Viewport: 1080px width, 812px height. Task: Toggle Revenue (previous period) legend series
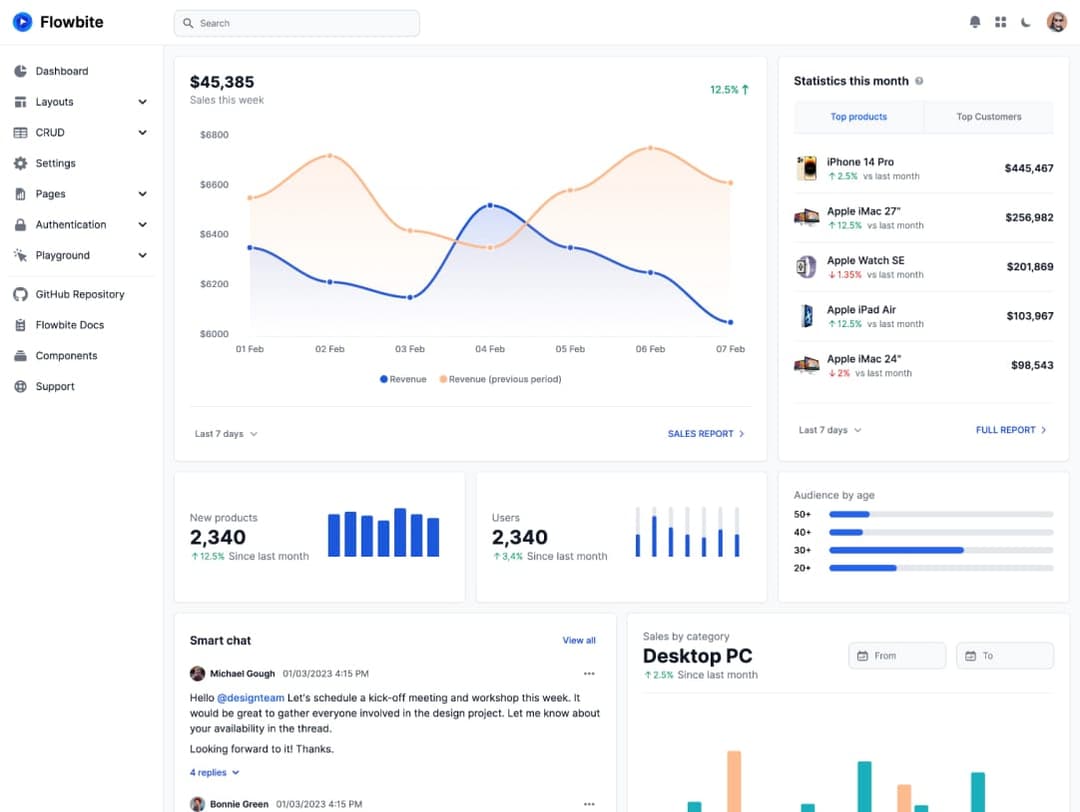500,379
